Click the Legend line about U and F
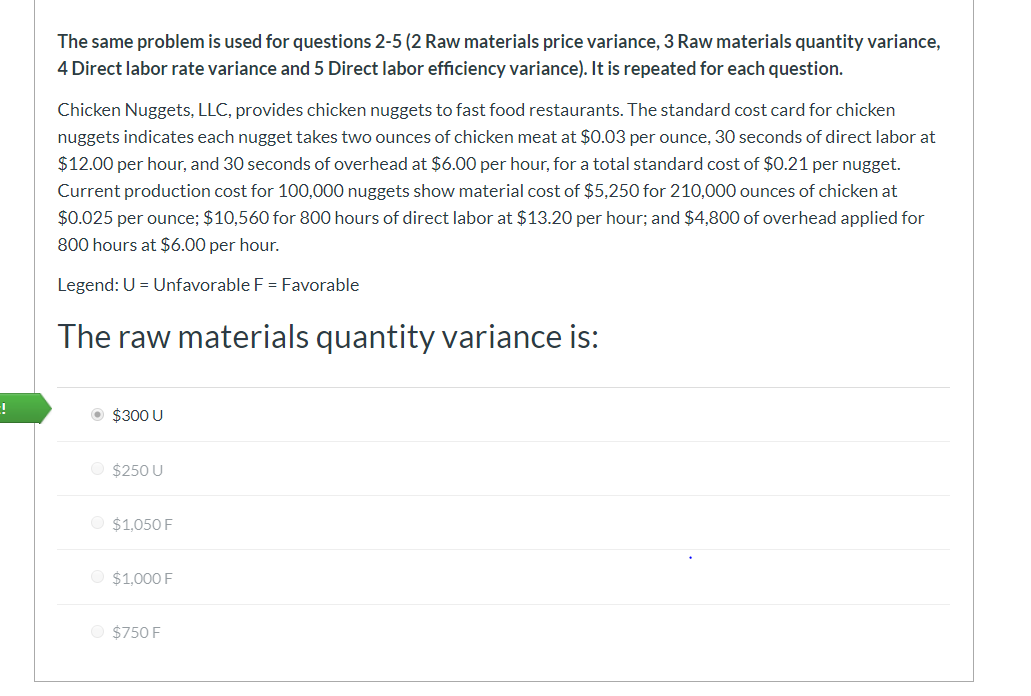 [x=208, y=284]
